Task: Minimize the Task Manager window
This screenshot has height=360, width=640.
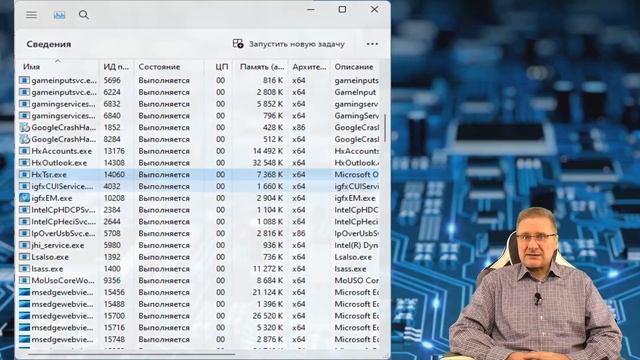Action: [311, 9]
